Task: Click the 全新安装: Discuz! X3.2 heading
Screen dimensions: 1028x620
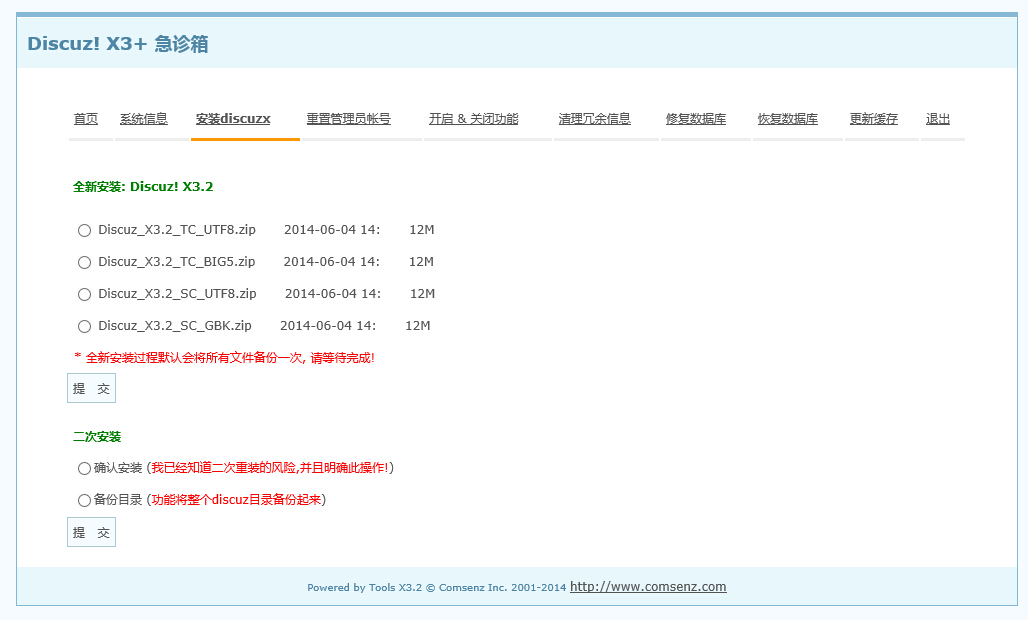Action: pos(143,187)
